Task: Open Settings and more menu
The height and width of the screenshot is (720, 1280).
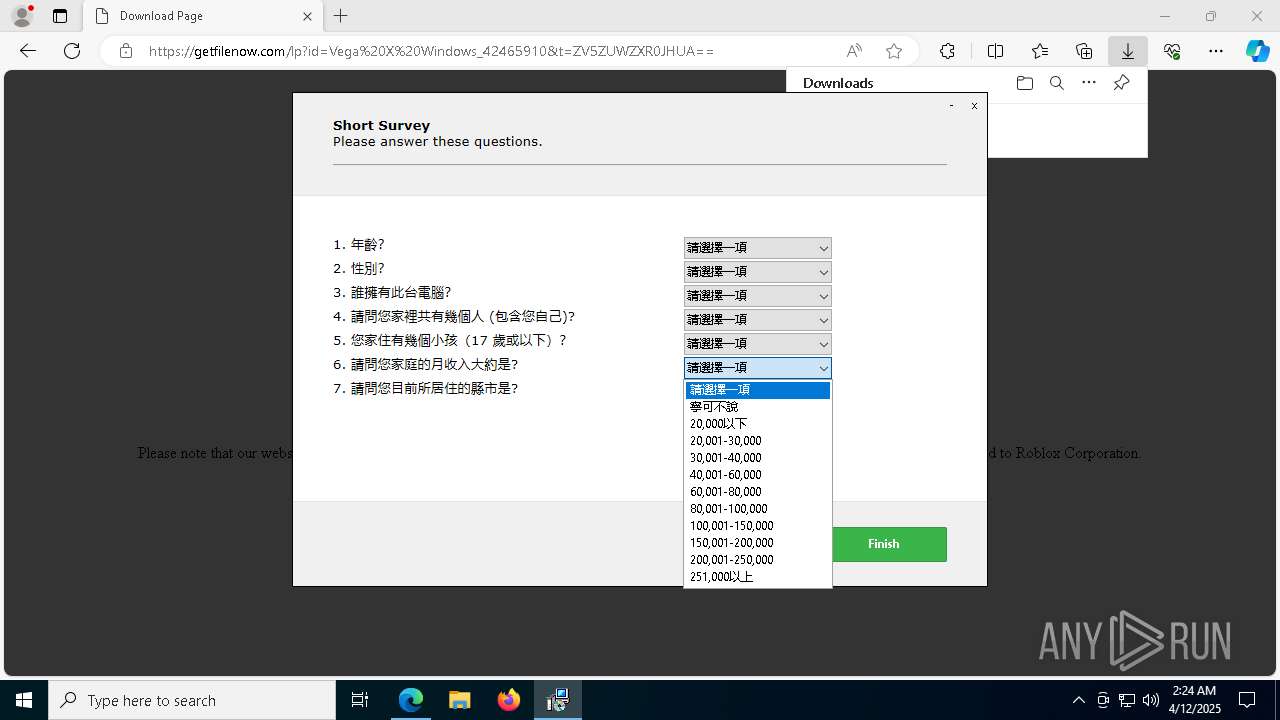Action: coord(1216,51)
